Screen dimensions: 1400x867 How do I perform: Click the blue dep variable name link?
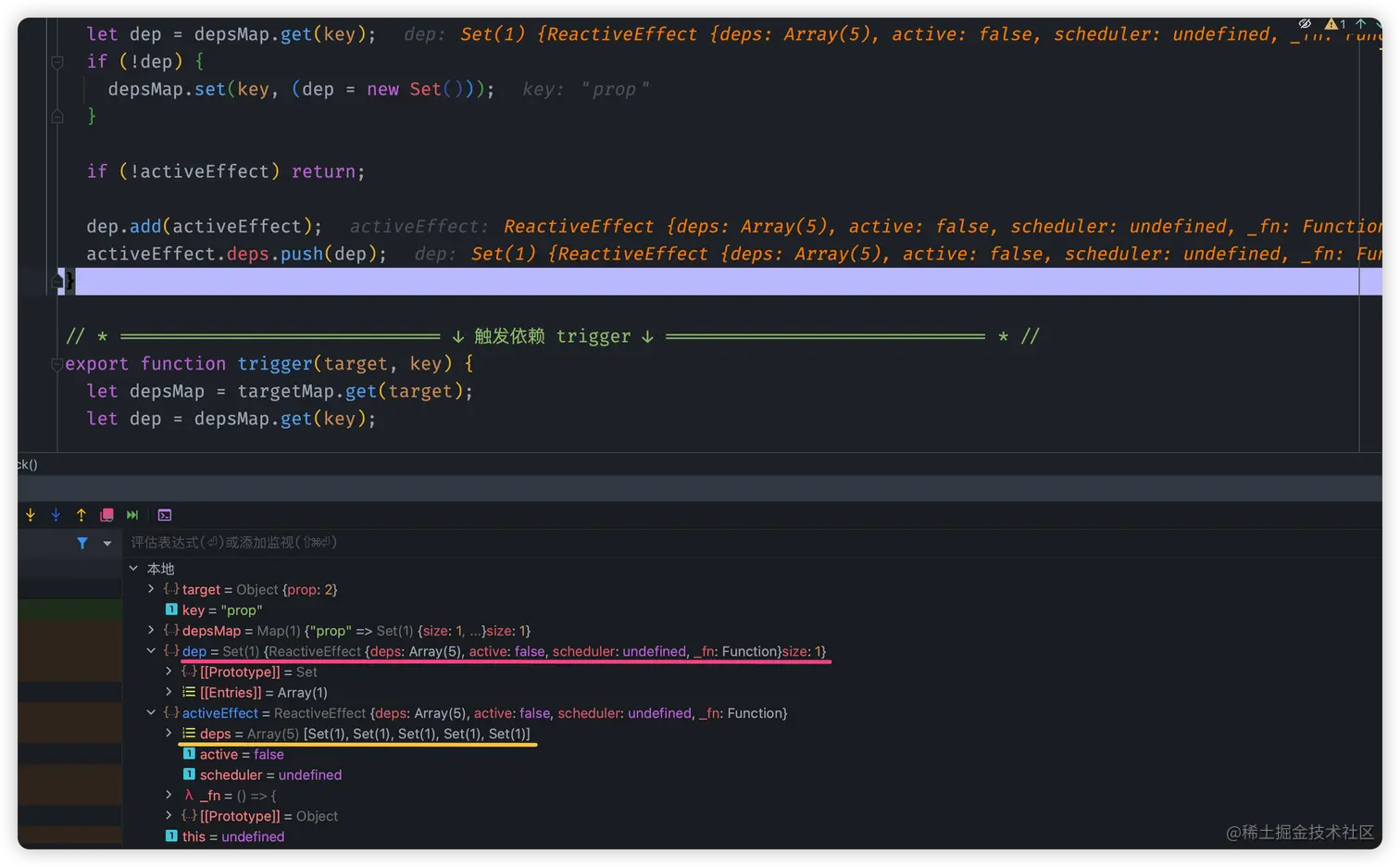(x=194, y=651)
